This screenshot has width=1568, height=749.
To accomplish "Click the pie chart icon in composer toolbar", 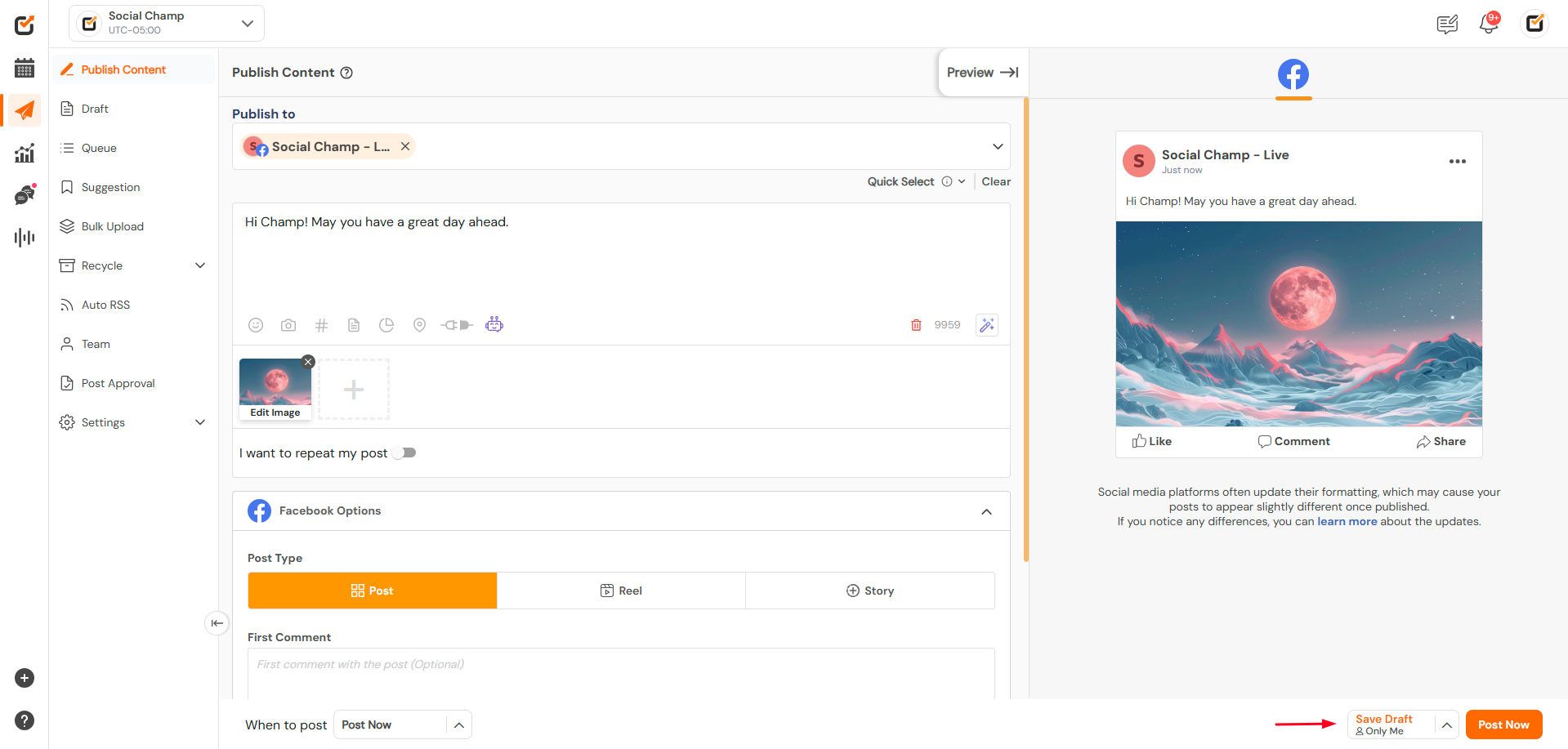I will click(386, 325).
